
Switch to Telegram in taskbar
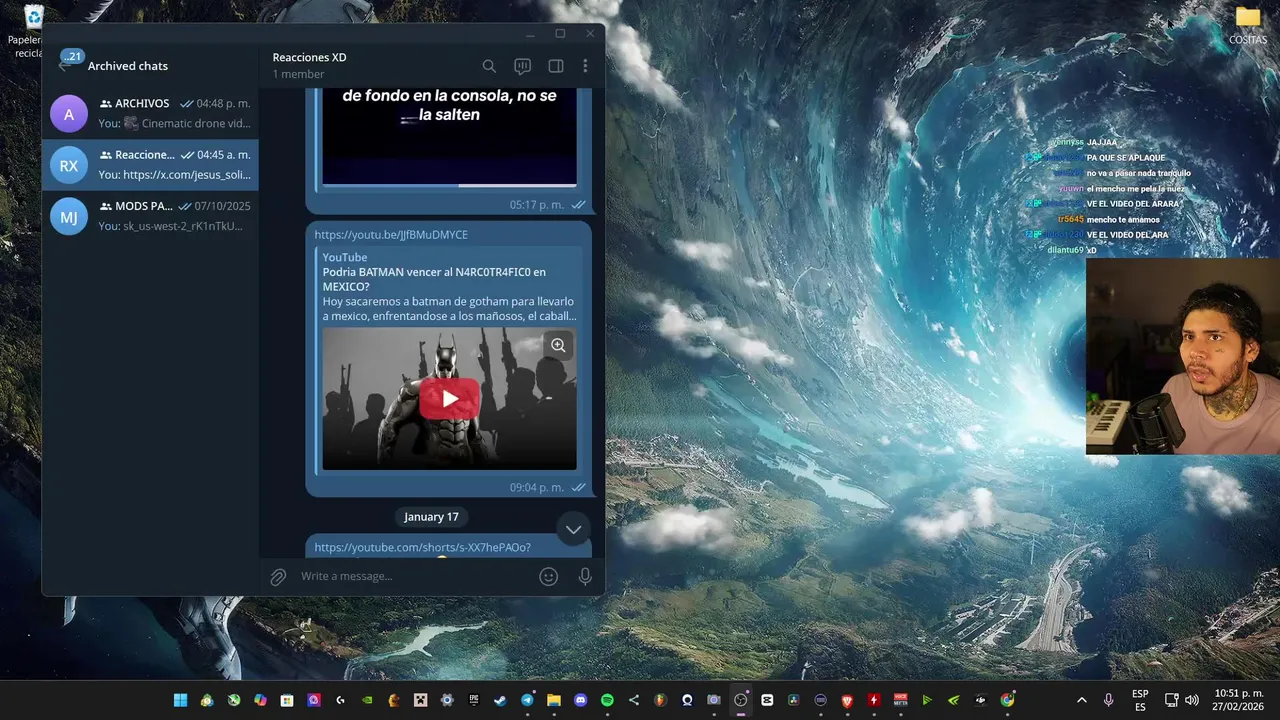pyautogui.click(x=527, y=700)
